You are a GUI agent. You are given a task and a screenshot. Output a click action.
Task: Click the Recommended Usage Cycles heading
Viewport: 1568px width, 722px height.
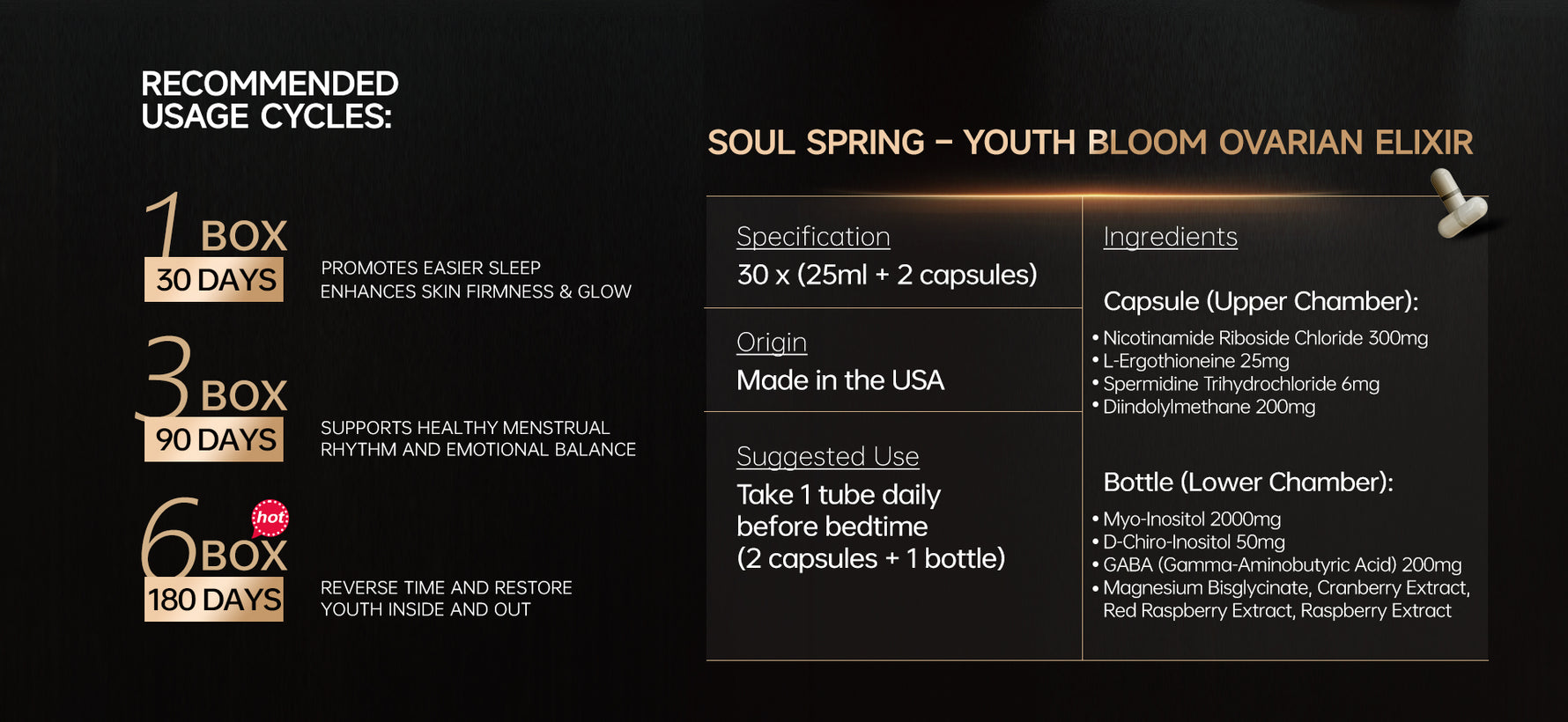click(x=270, y=100)
